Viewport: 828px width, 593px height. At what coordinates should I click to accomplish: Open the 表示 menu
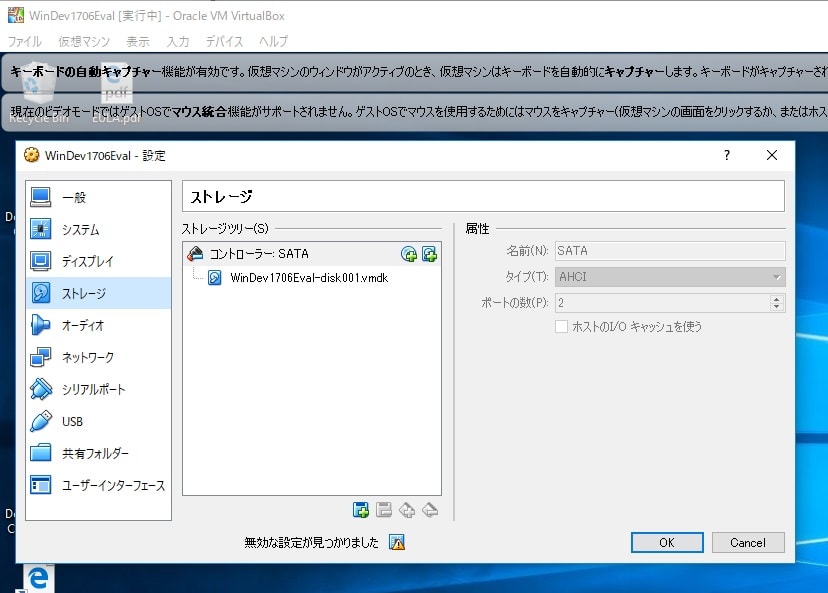(x=138, y=41)
